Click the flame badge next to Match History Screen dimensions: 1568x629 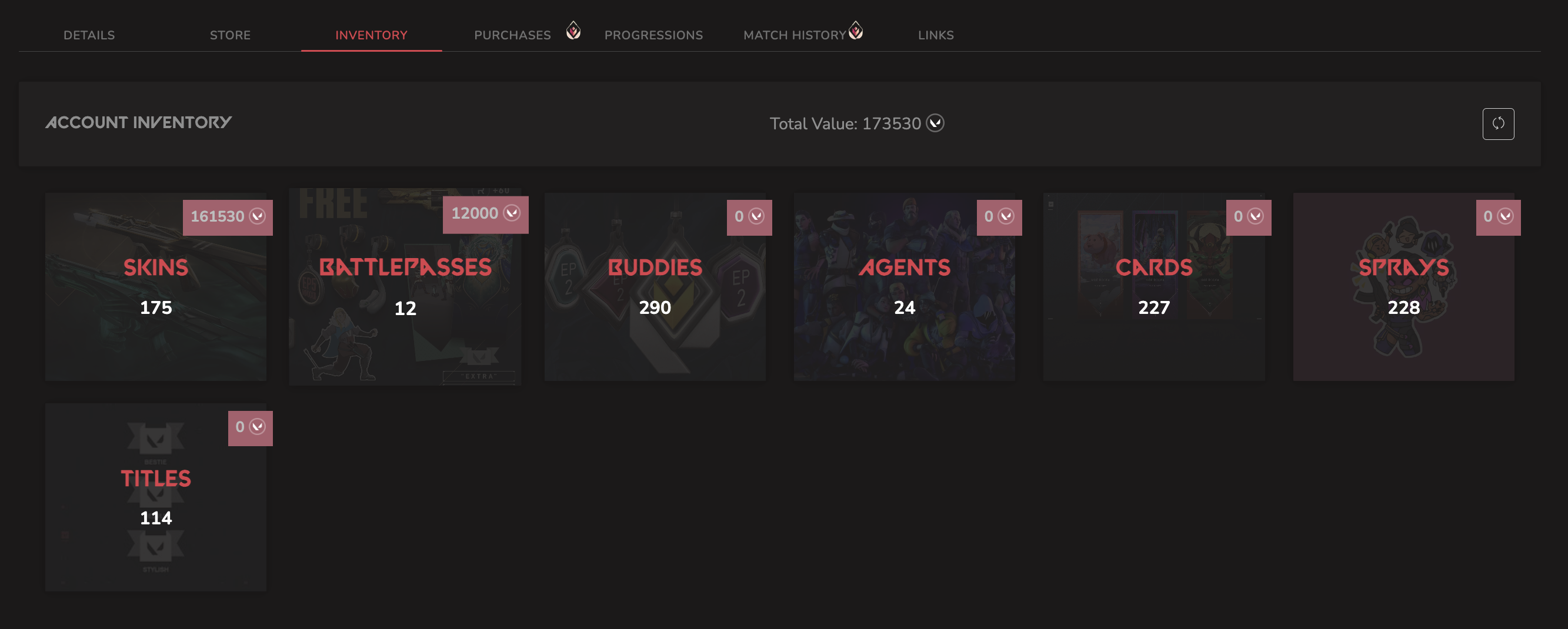coord(855,30)
